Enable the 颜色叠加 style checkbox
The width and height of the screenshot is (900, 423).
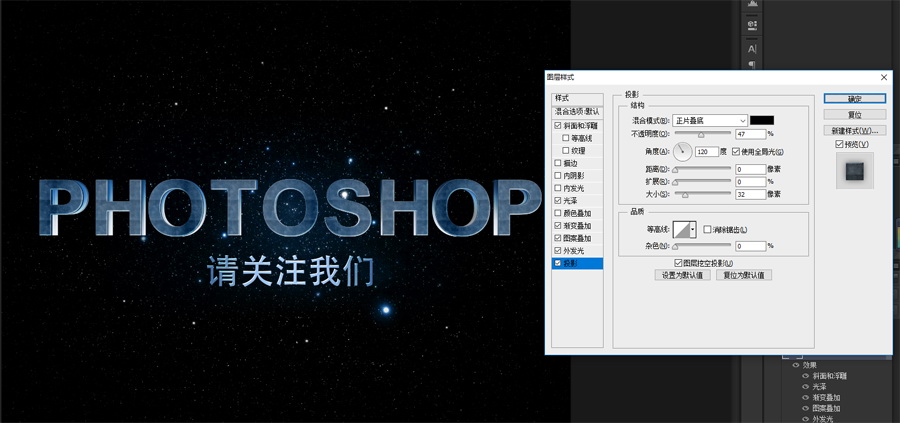558,214
